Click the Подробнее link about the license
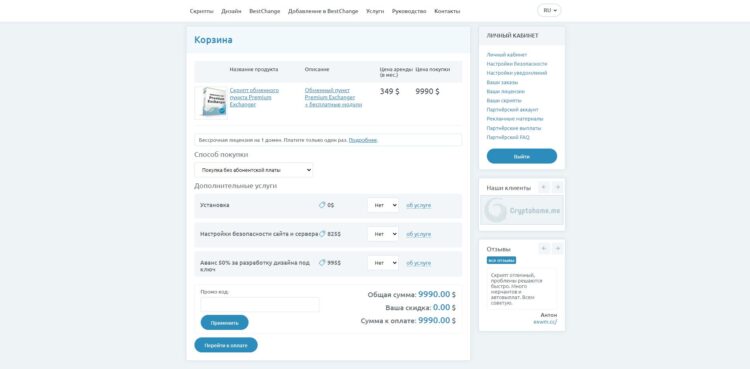 coord(363,140)
